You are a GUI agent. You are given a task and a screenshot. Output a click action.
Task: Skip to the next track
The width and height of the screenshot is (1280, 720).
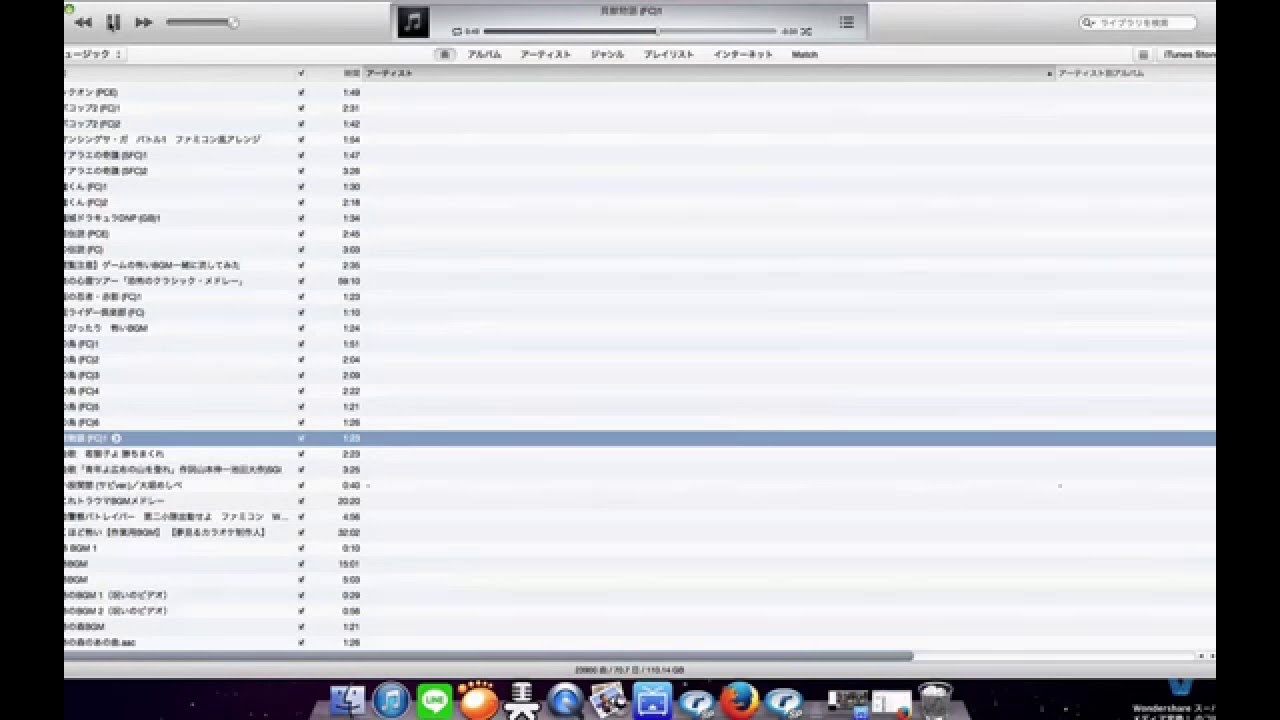(x=144, y=22)
